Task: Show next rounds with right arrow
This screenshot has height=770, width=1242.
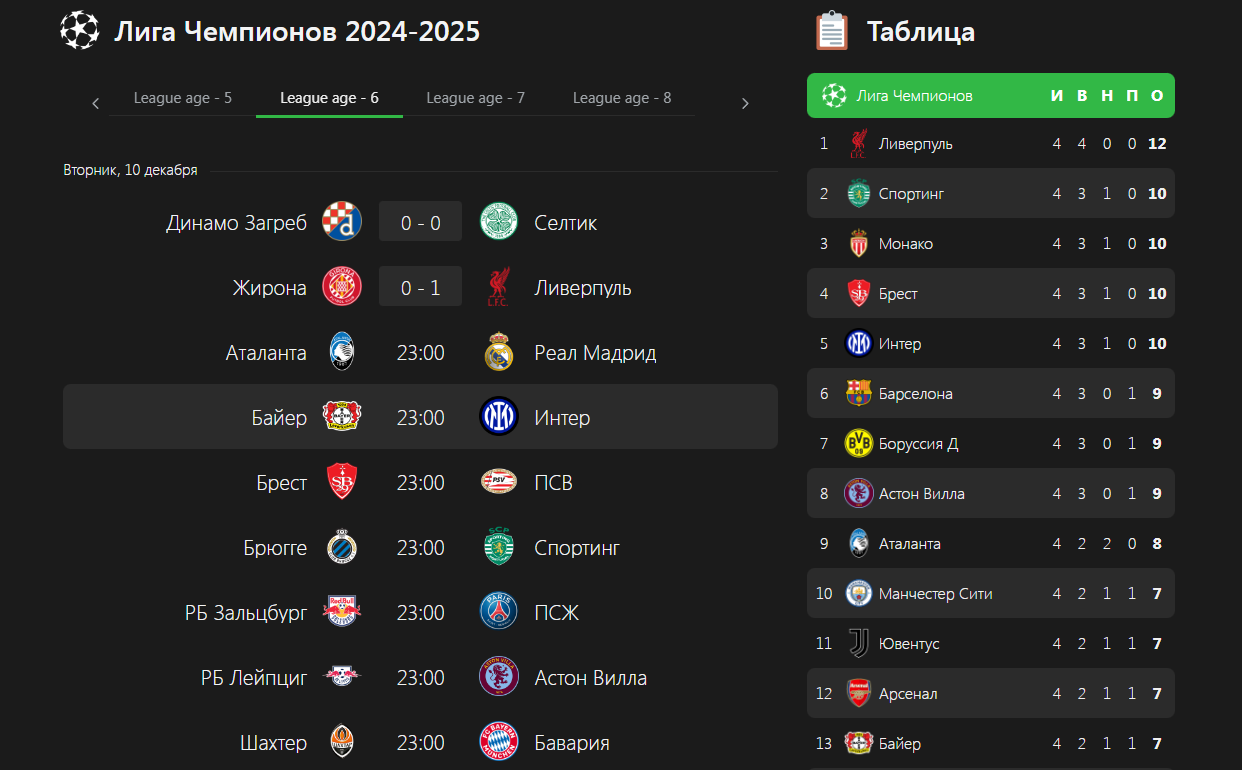Action: click(745, 103)
